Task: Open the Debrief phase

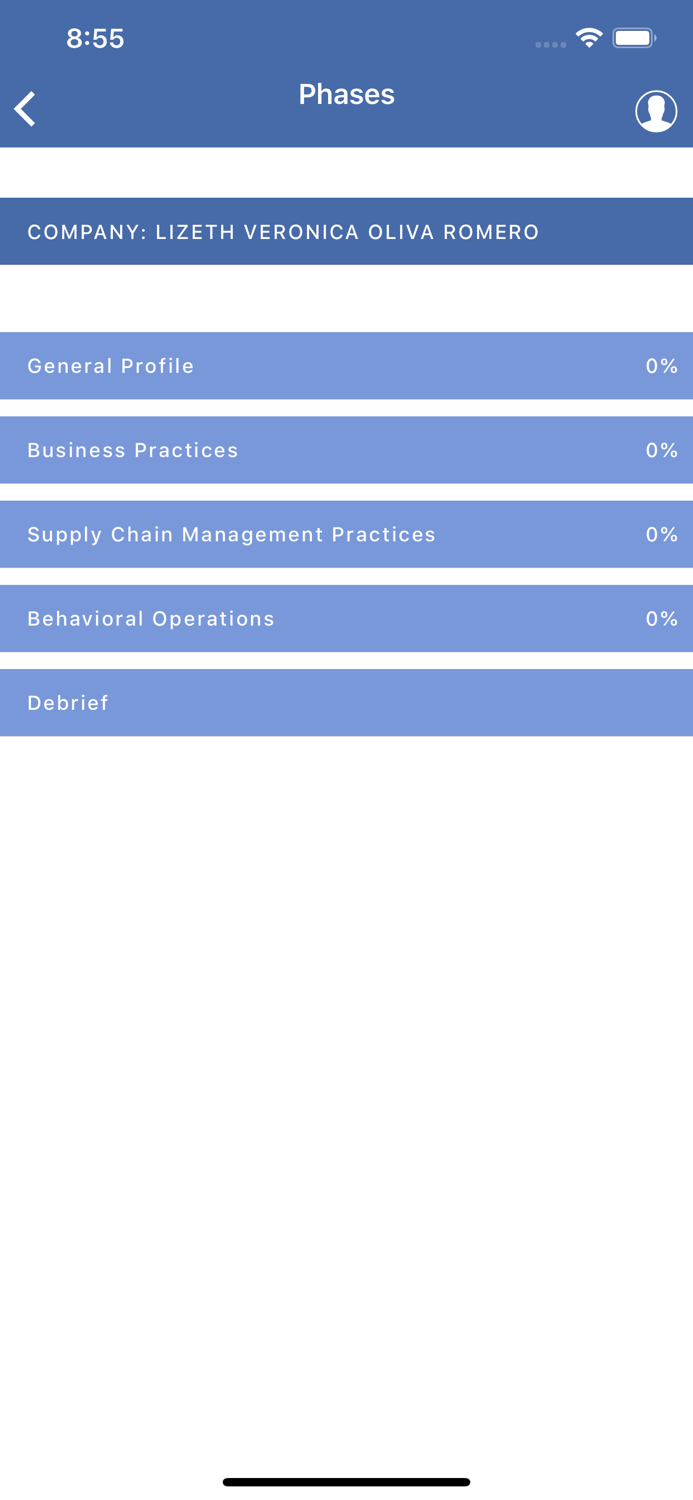Action: 68,703
